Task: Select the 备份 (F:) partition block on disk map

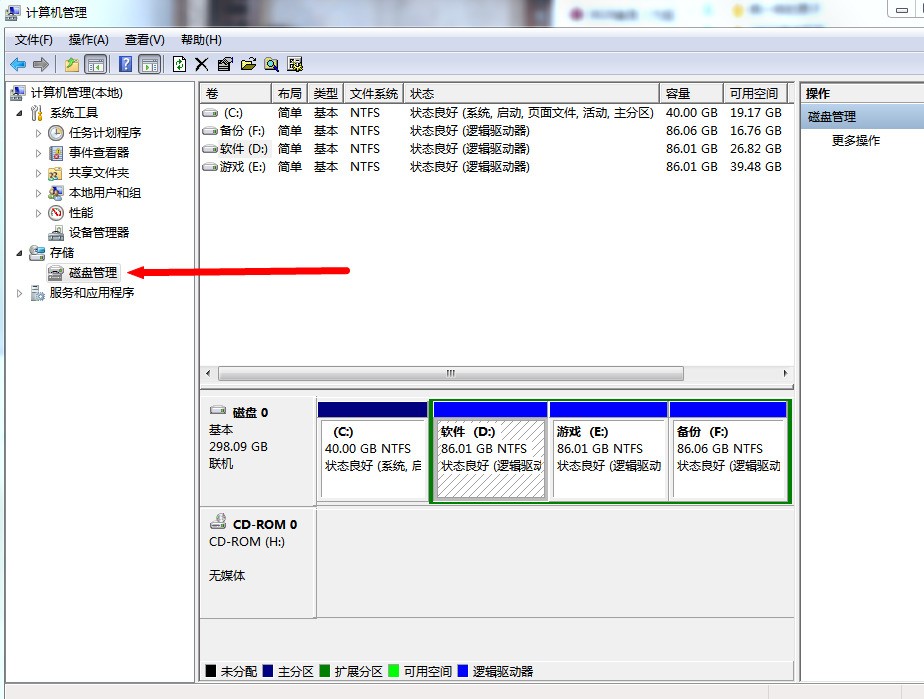Action: [x=728, y=451]
